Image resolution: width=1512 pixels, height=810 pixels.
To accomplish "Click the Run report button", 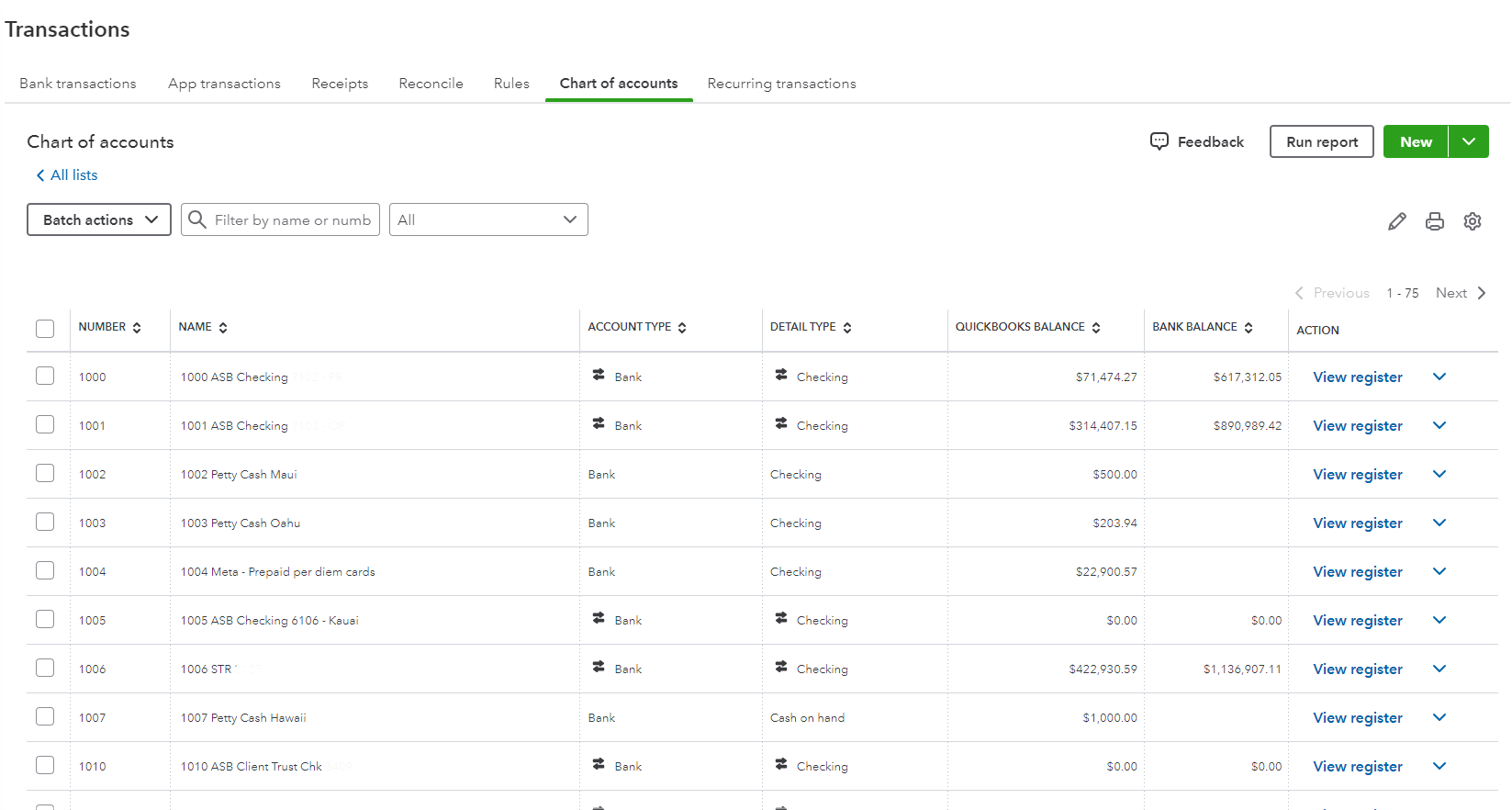I will (1321, 141).
